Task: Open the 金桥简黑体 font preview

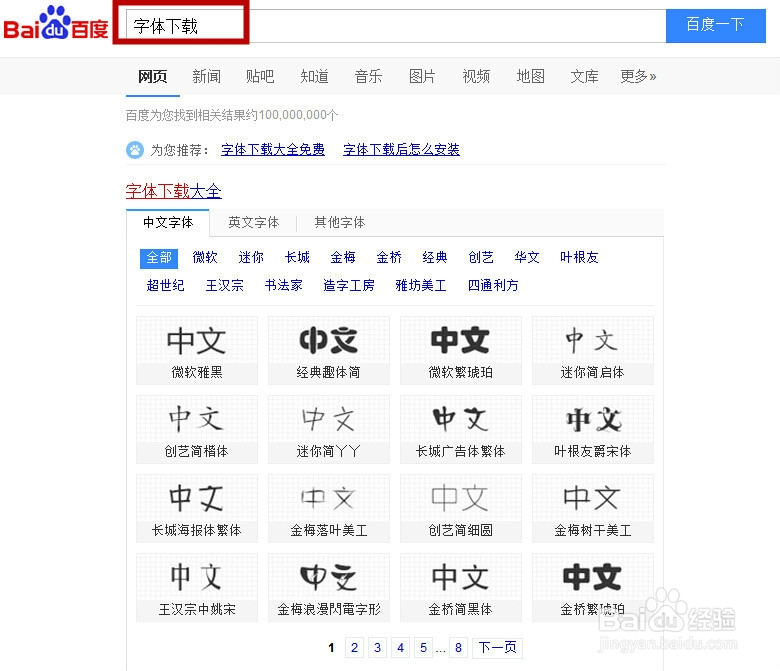Action: click(461, 587)
